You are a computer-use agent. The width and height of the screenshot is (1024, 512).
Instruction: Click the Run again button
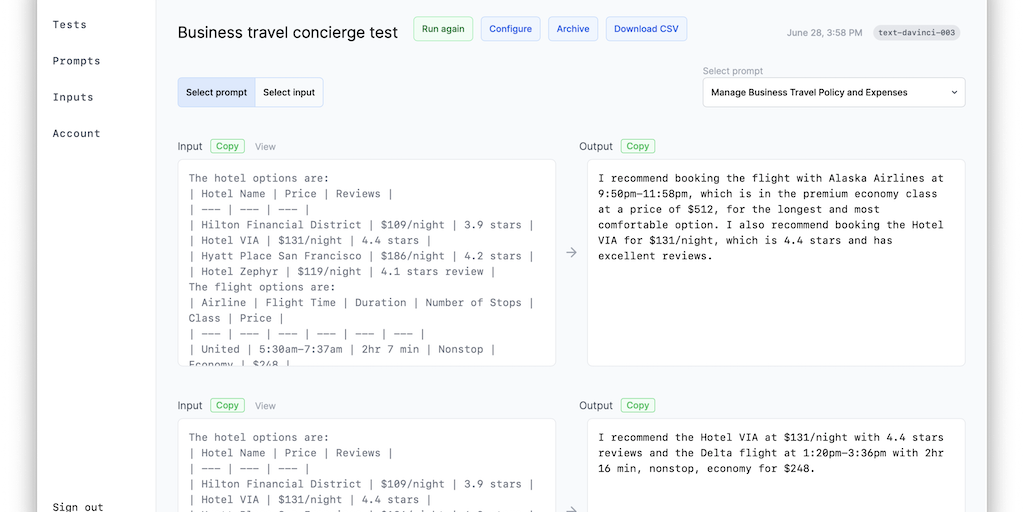coord(443,29)
